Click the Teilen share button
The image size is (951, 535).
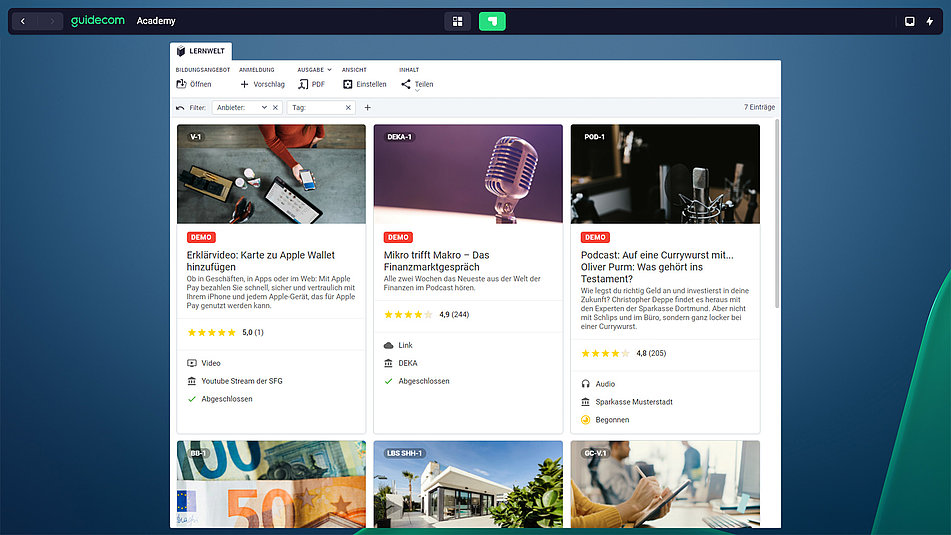pos(417,84)
